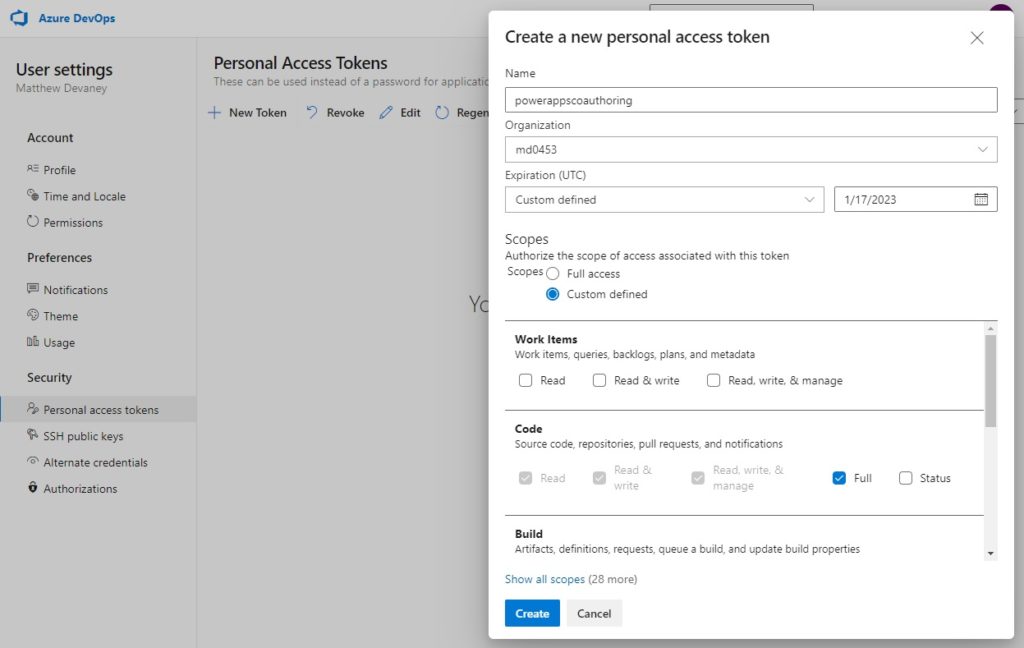
Task: Click the disabled Code Read, write, & manage checkbox
Action: tap(697, 478)
